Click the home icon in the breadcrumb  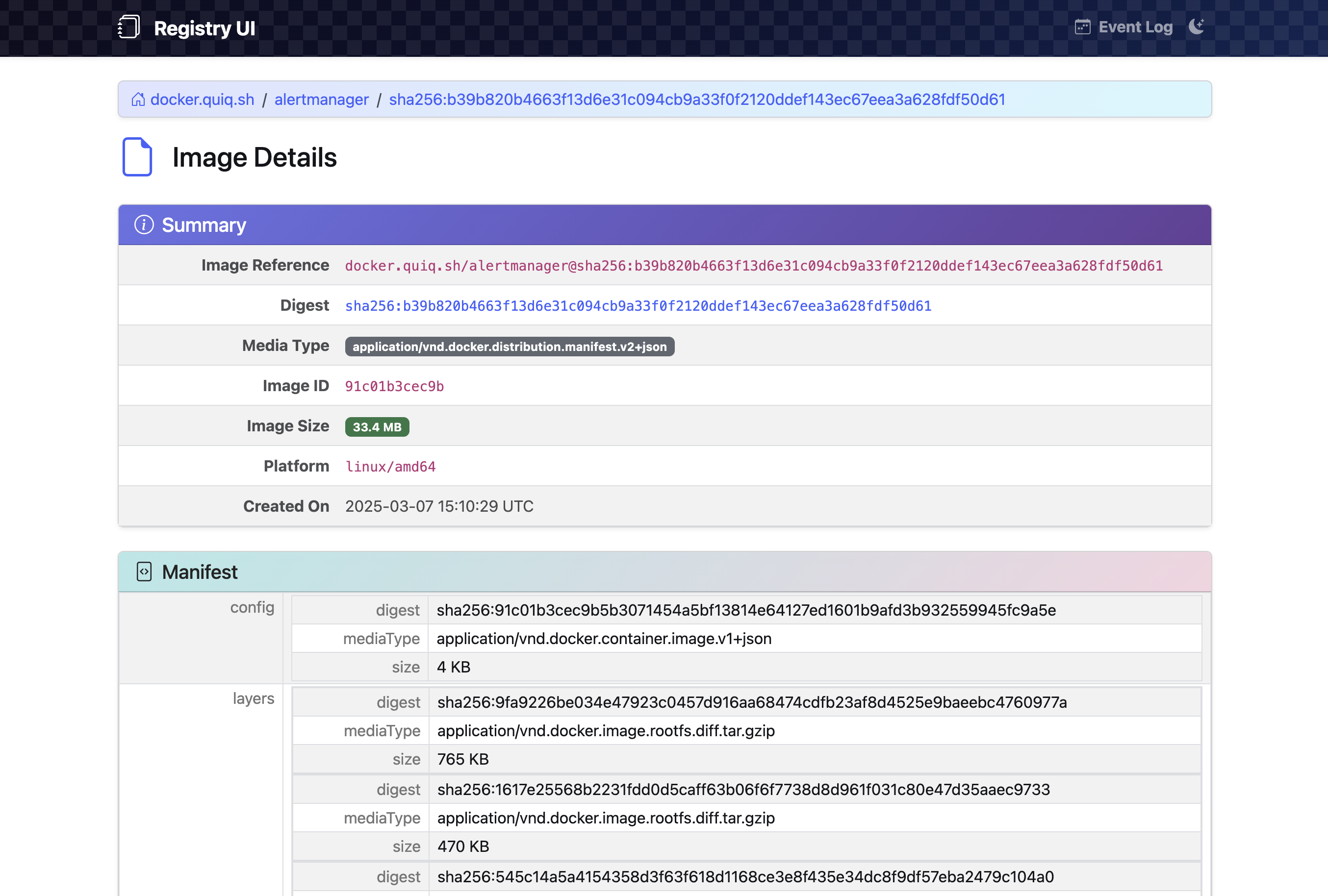point(138,100)
